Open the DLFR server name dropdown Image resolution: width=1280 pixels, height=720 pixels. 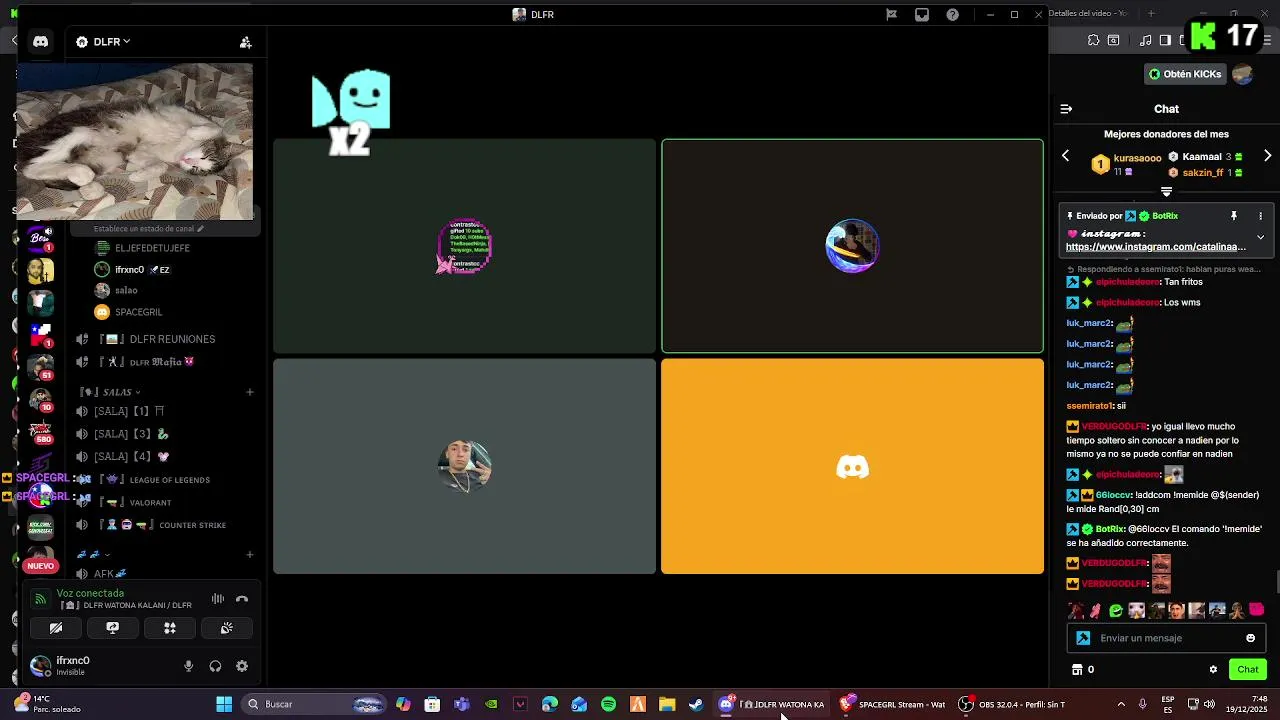[x=103, y=42]
